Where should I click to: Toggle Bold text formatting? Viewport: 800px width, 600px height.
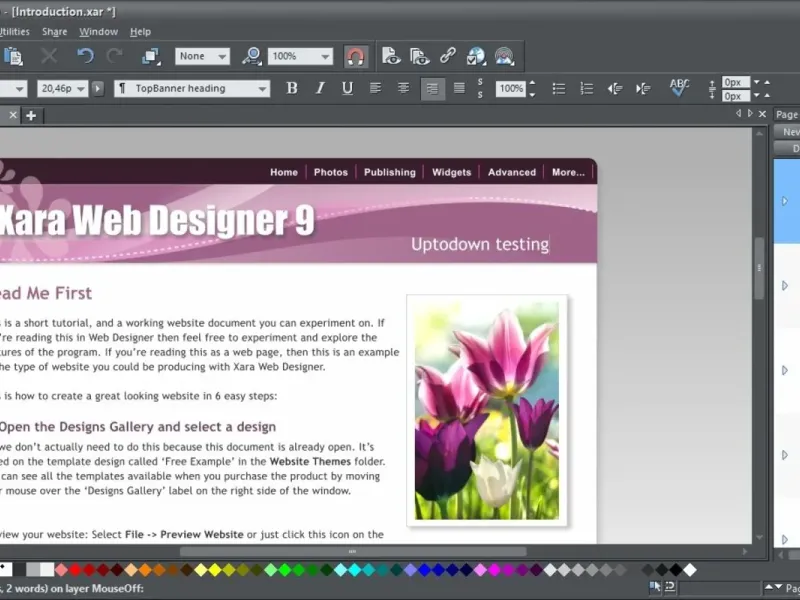pyautogui.click(x=292, y=88)
